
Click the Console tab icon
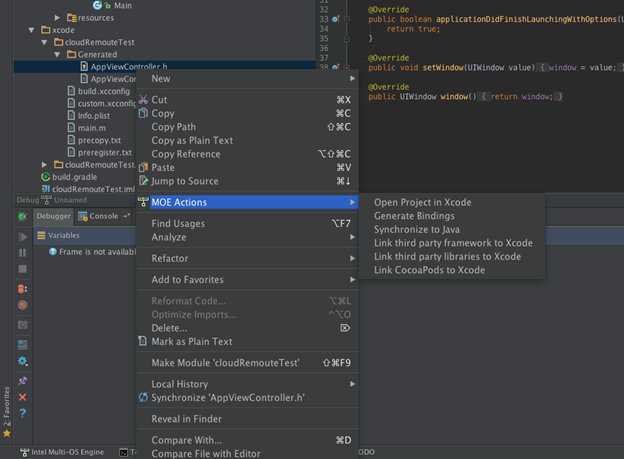pos(83,216)
